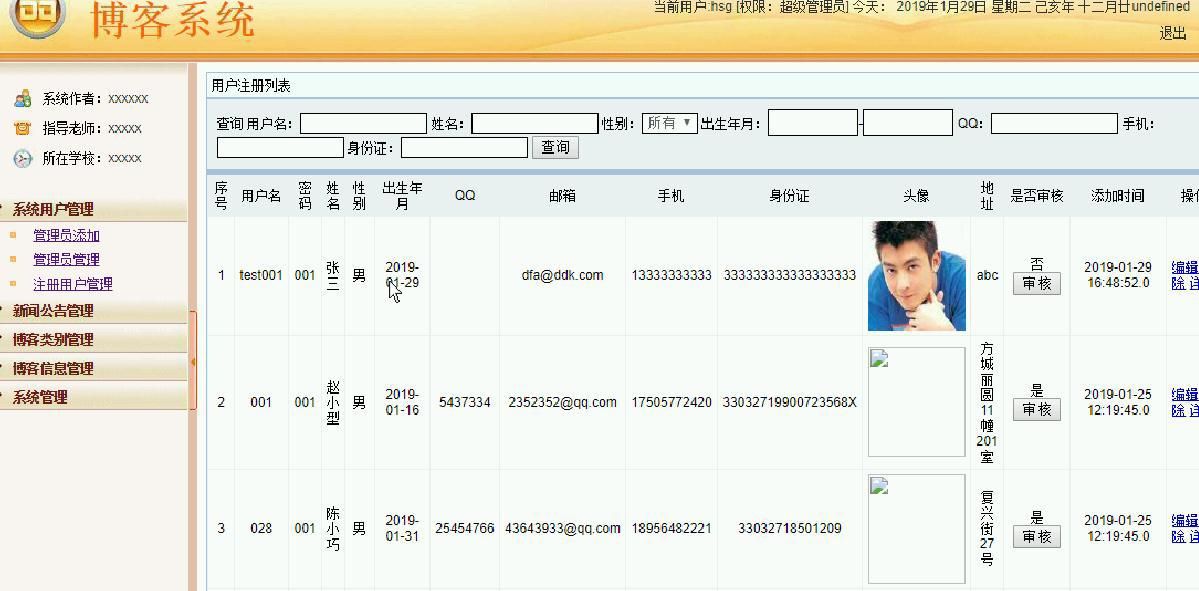Image resolution: width=1199 pixels, height=591 pixels.
Task: Open the 性别 gender dropdown
Action: (x=668, y=123)
